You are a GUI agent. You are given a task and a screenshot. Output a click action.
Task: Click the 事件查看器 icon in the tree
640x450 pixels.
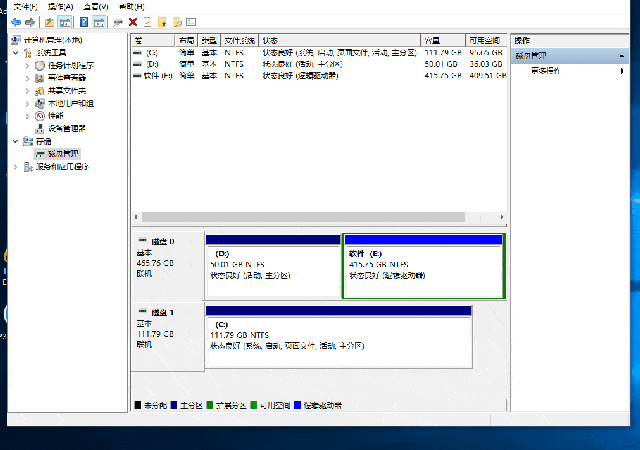coord(40,78)
